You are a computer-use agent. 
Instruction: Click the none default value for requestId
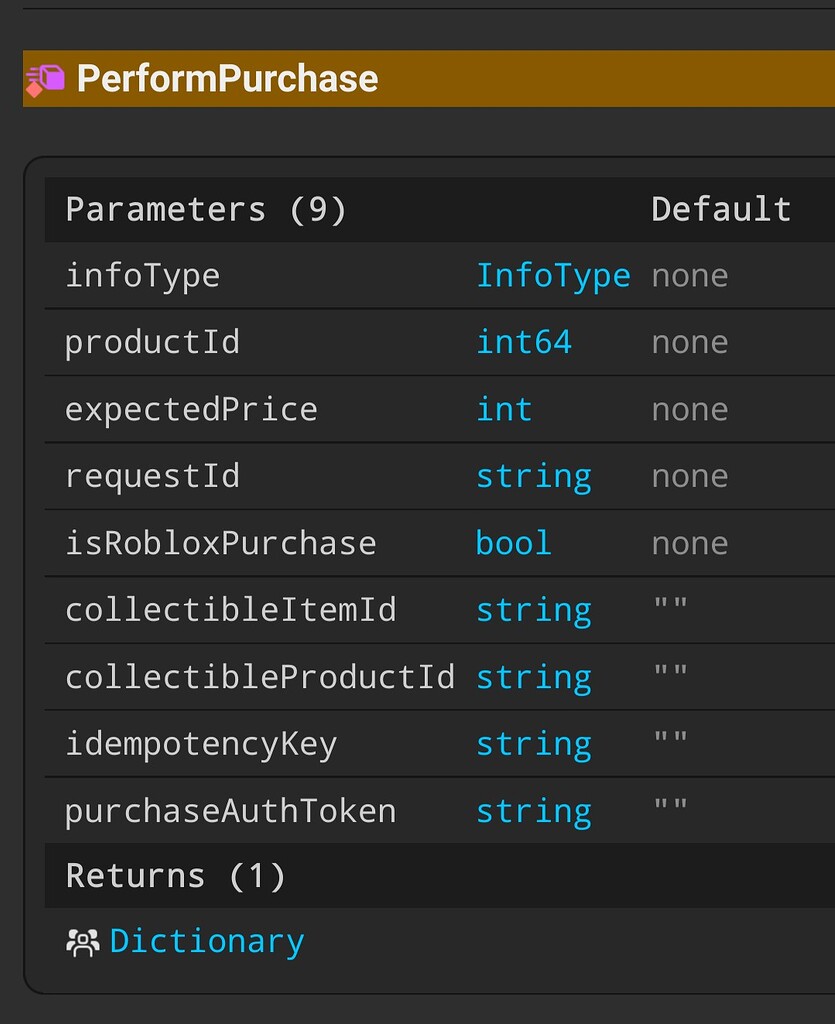(x=689, y=476)
